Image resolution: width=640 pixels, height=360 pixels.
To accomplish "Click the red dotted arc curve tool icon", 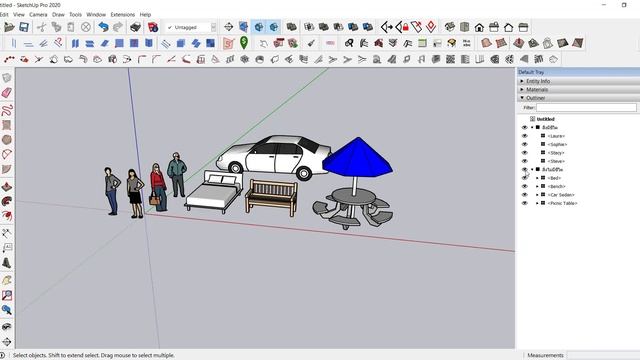I will (9, 60).
